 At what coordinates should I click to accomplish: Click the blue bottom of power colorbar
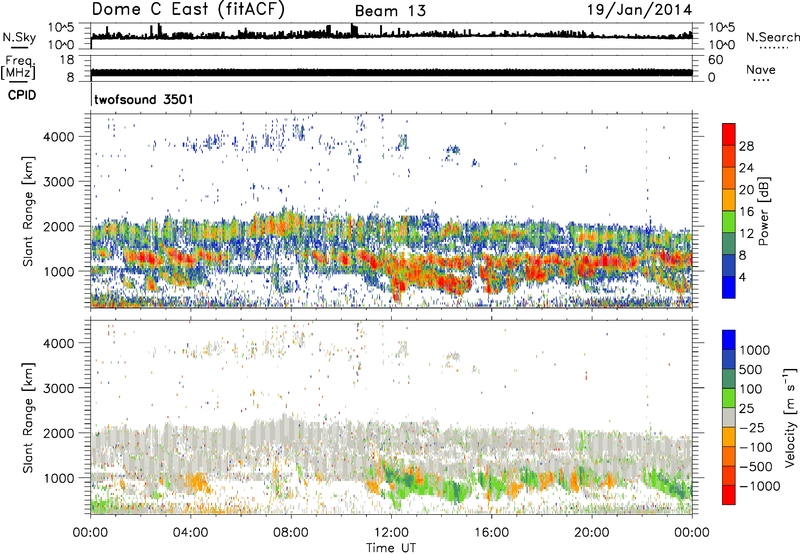(x=729, y=287)
